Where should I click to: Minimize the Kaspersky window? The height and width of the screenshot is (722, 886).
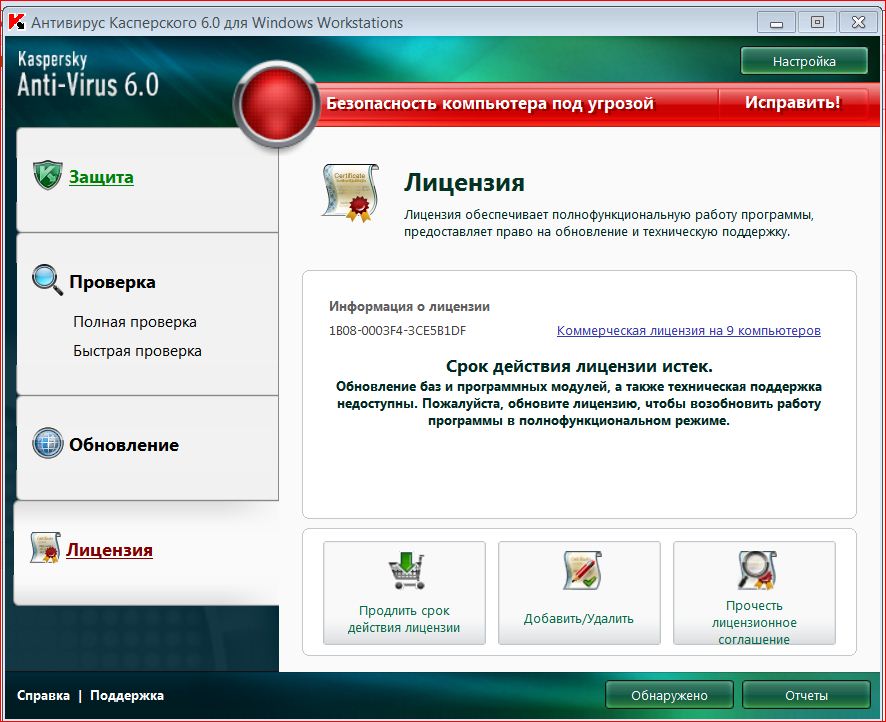tap(776, 23)
